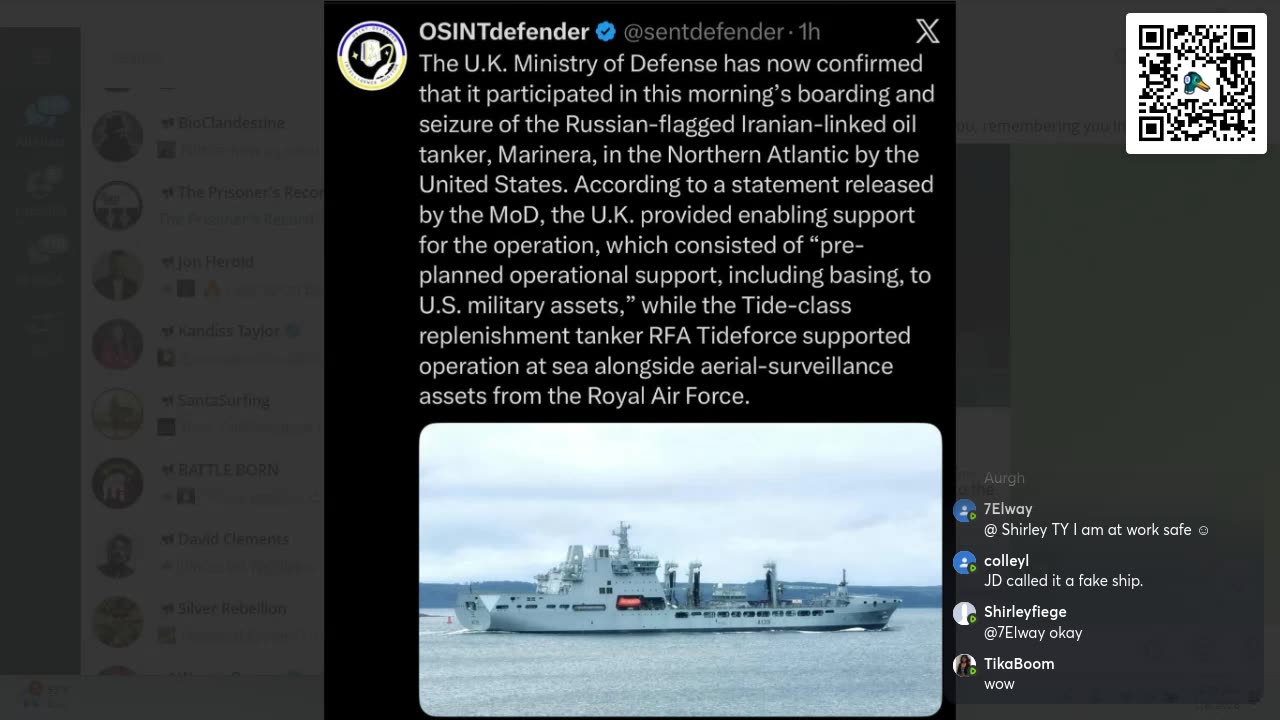
Task: Click the QR code with duck logo
Action: (1196, 83)
